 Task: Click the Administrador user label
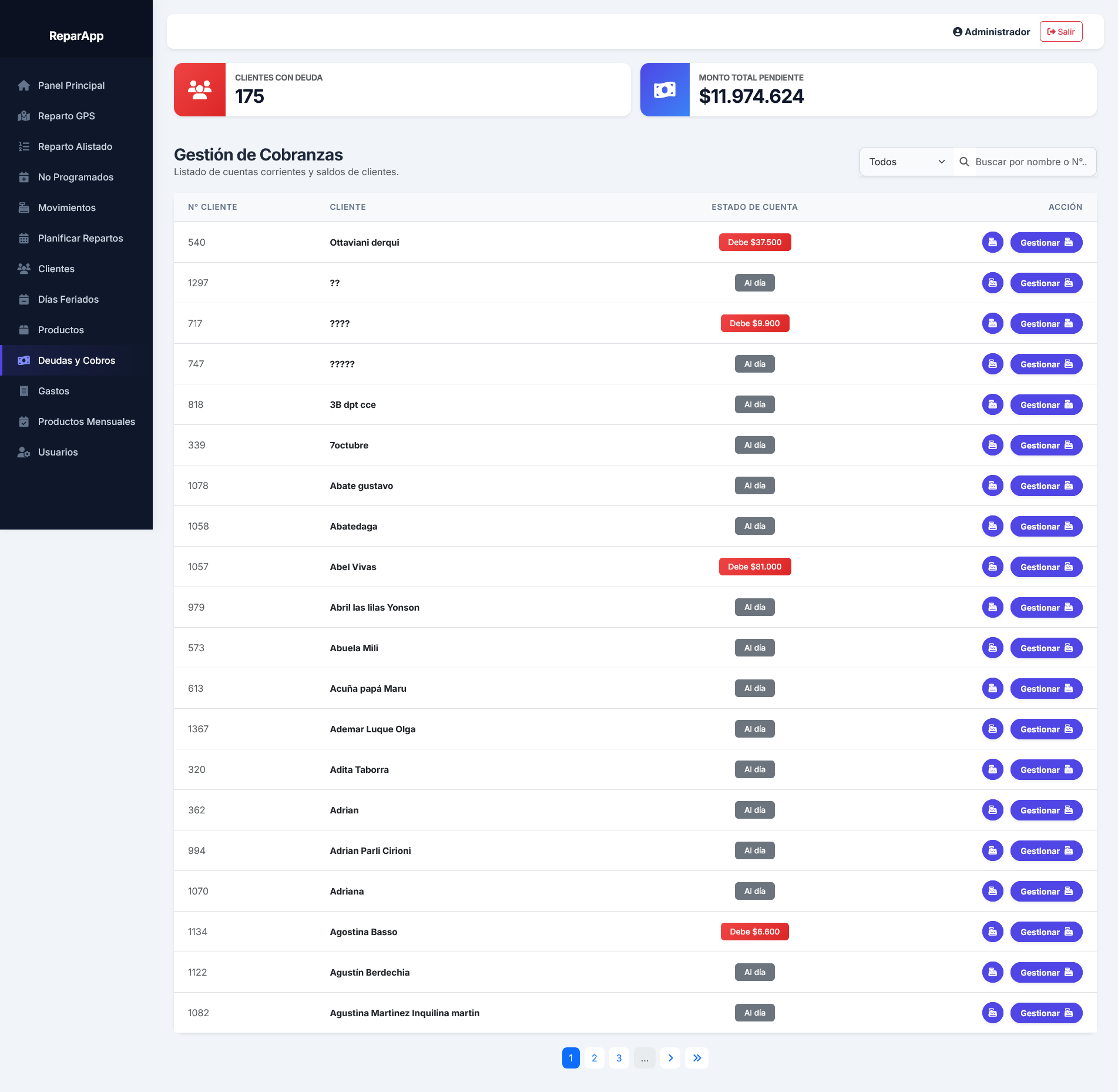(x=991, y=32)
